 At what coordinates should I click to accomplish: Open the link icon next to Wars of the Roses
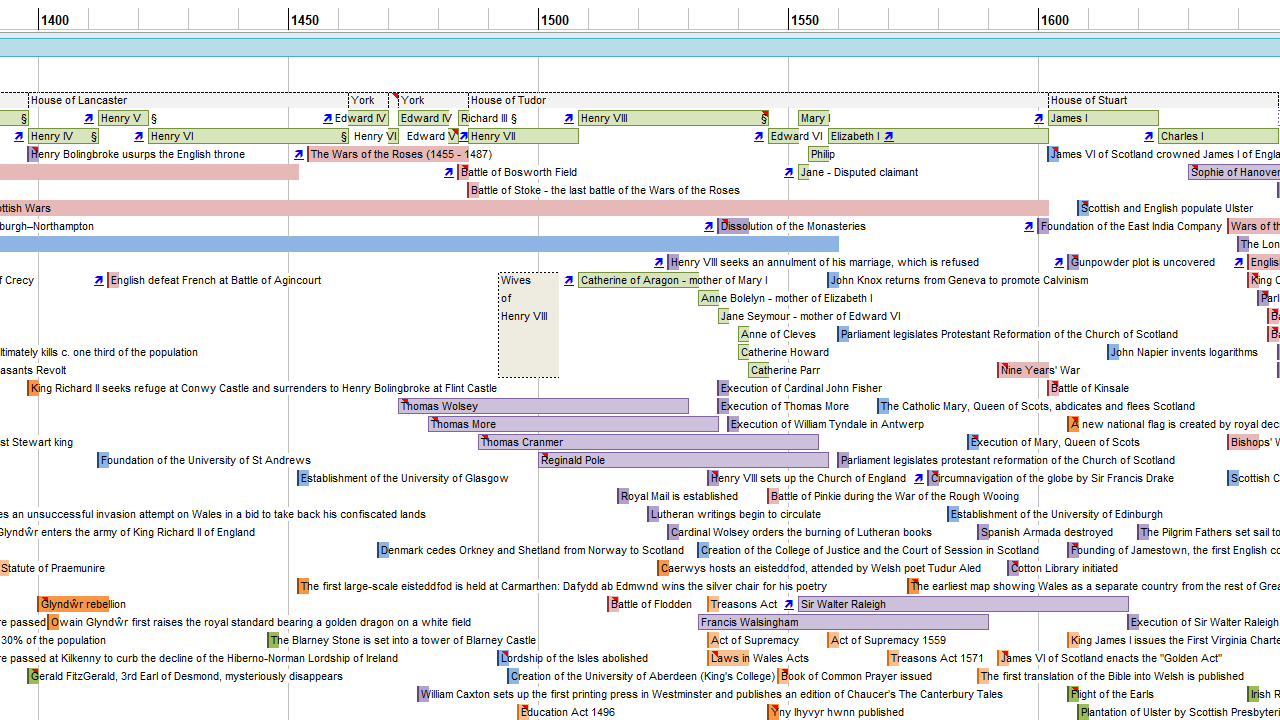pyautogui.click(x=298, y=154)
